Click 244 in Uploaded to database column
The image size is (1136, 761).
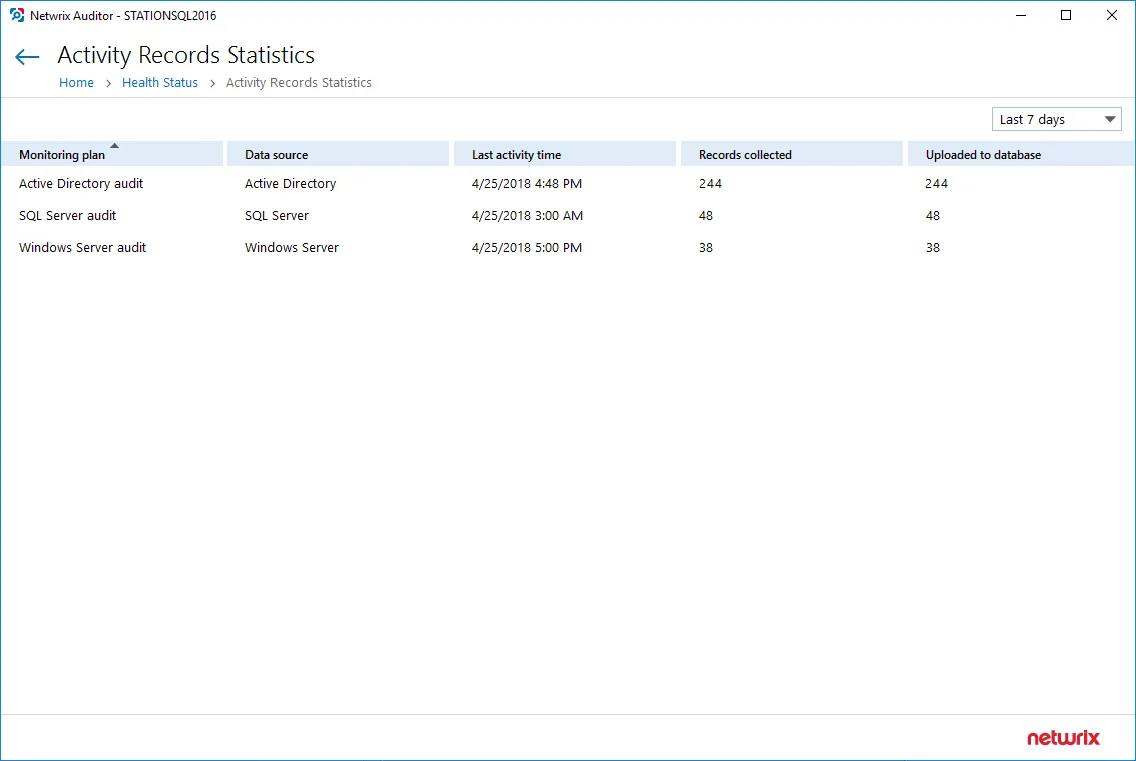936,183
